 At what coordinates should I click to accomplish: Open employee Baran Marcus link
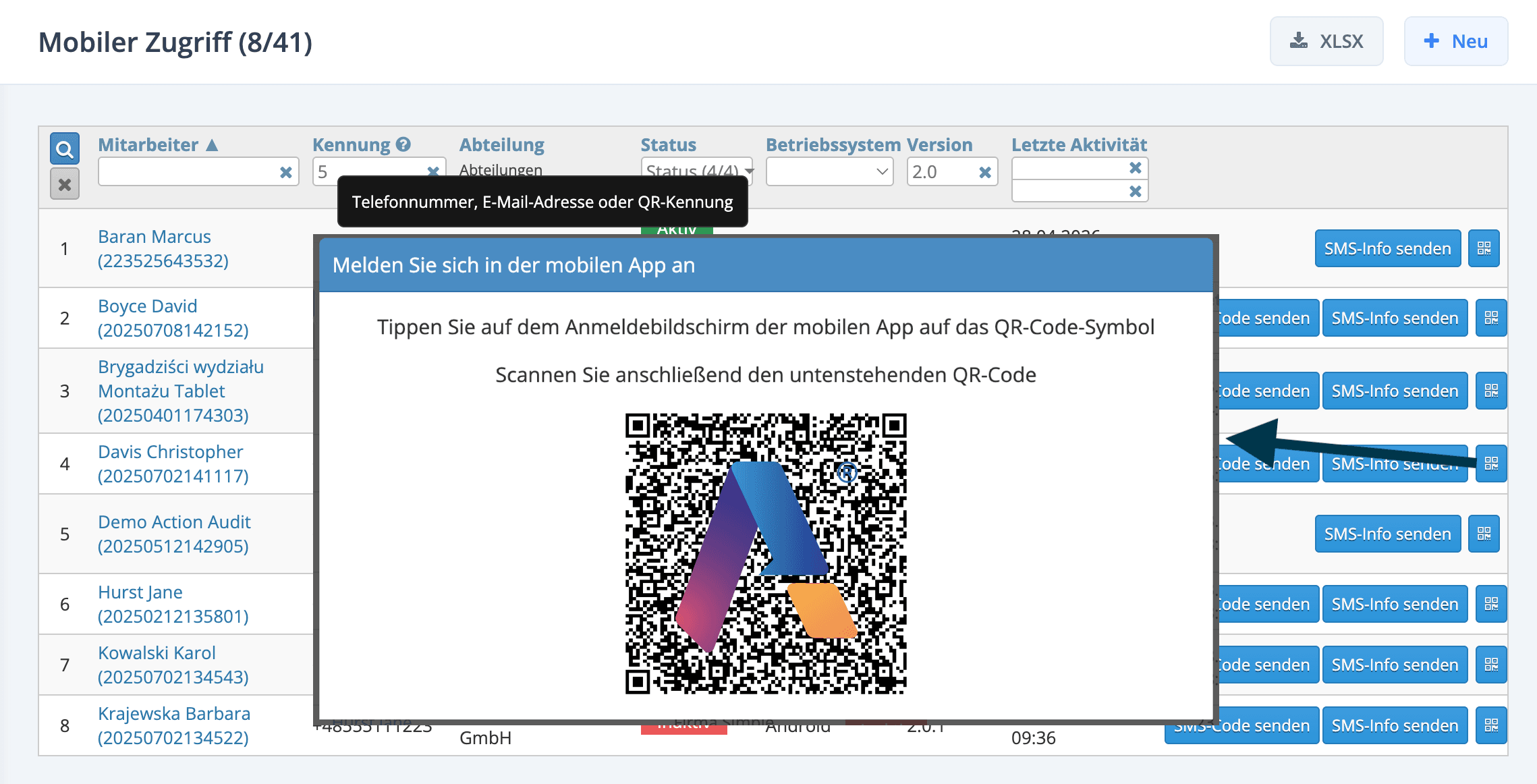point(163,248)
